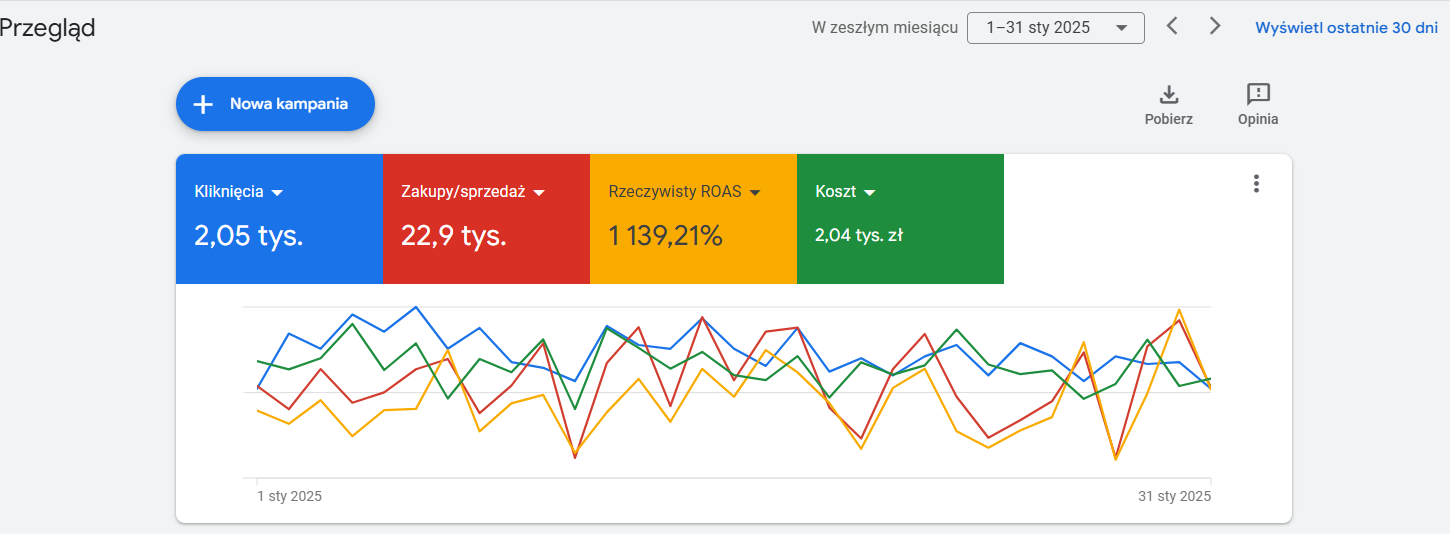The image size is (1450, 534).
Task: Open the Zakupy/sprzedaż metric dropdown arrow
Action: tap(539, 192)
